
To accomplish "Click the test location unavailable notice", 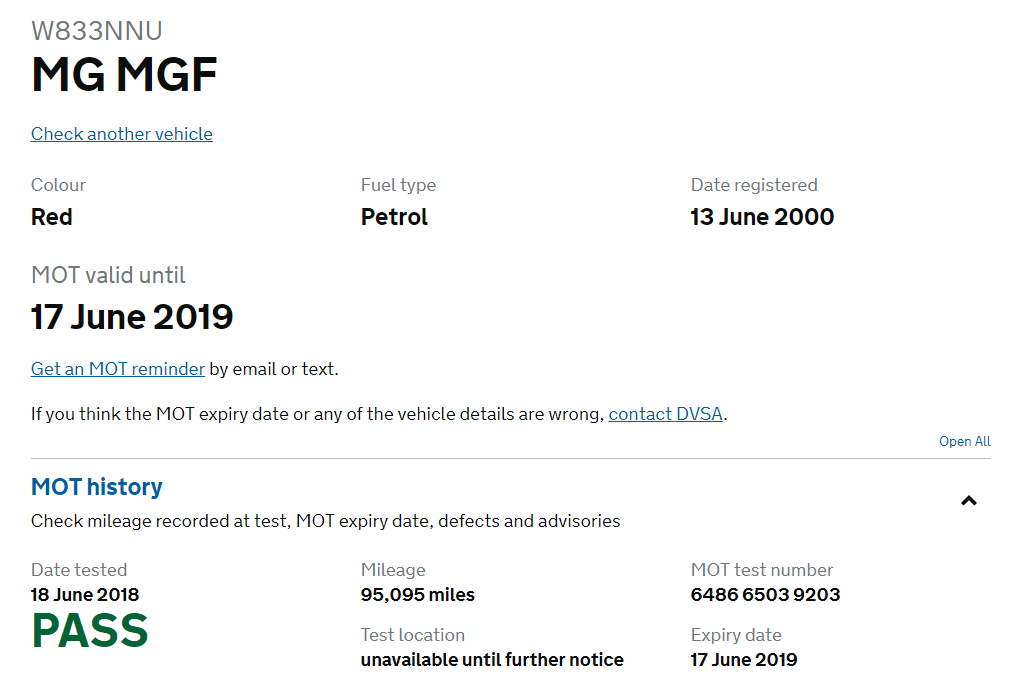I will point(492,660).
